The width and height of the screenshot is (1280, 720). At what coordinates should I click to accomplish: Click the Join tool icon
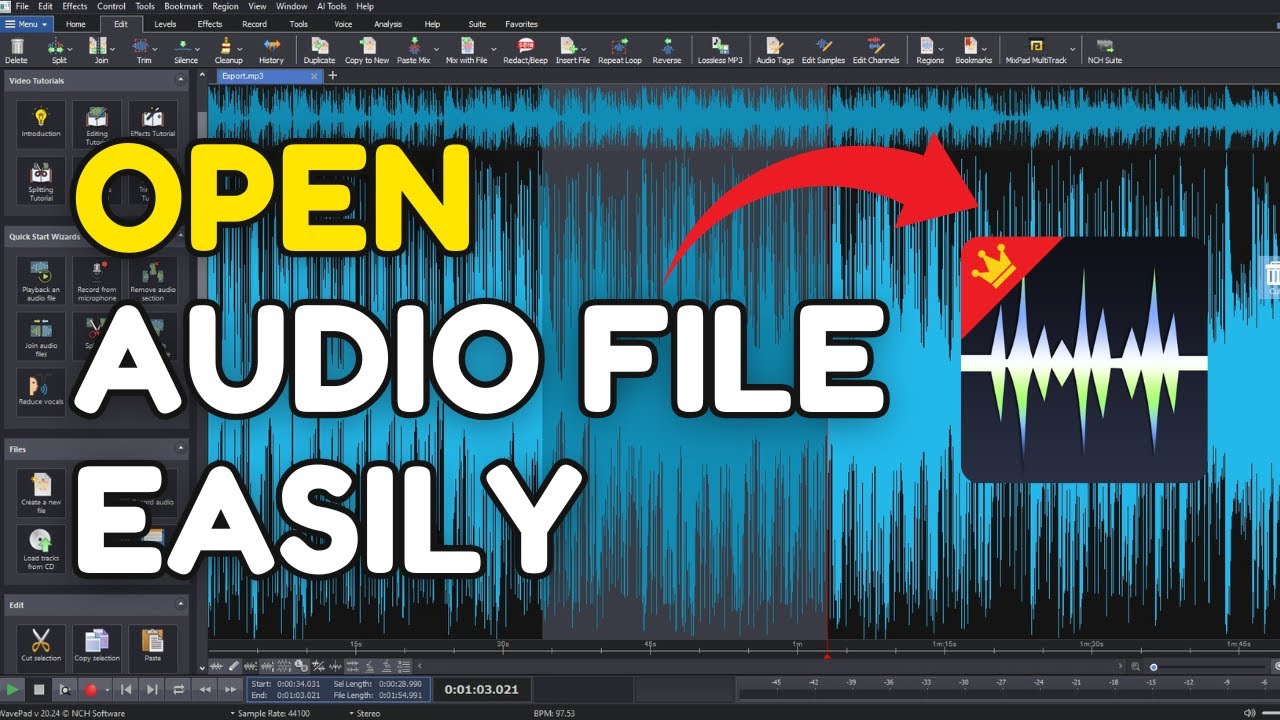(x=99, y=46)
